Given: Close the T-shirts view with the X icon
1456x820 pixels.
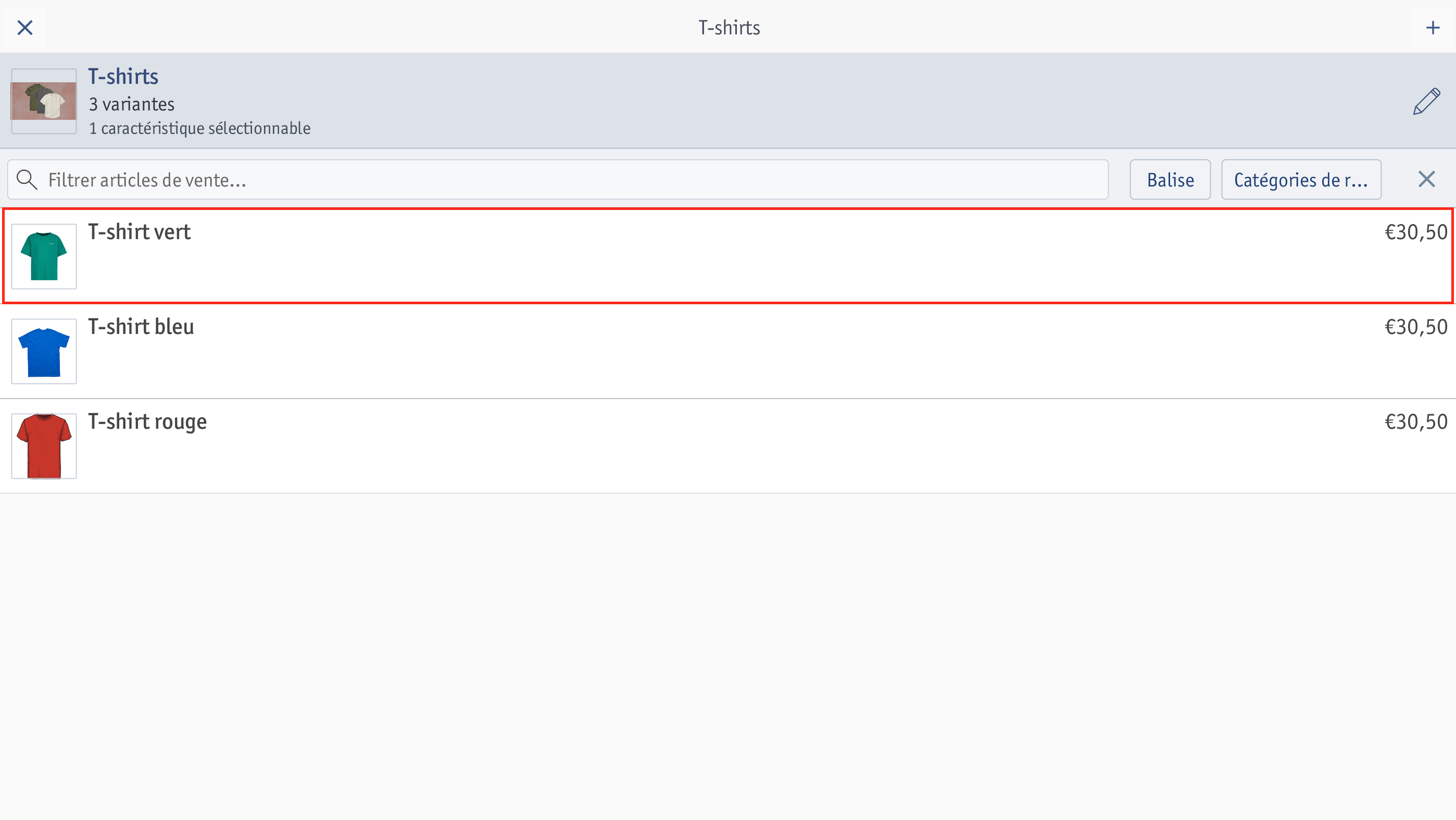Looking at the screenshot, I should click(x=25, y=27).
